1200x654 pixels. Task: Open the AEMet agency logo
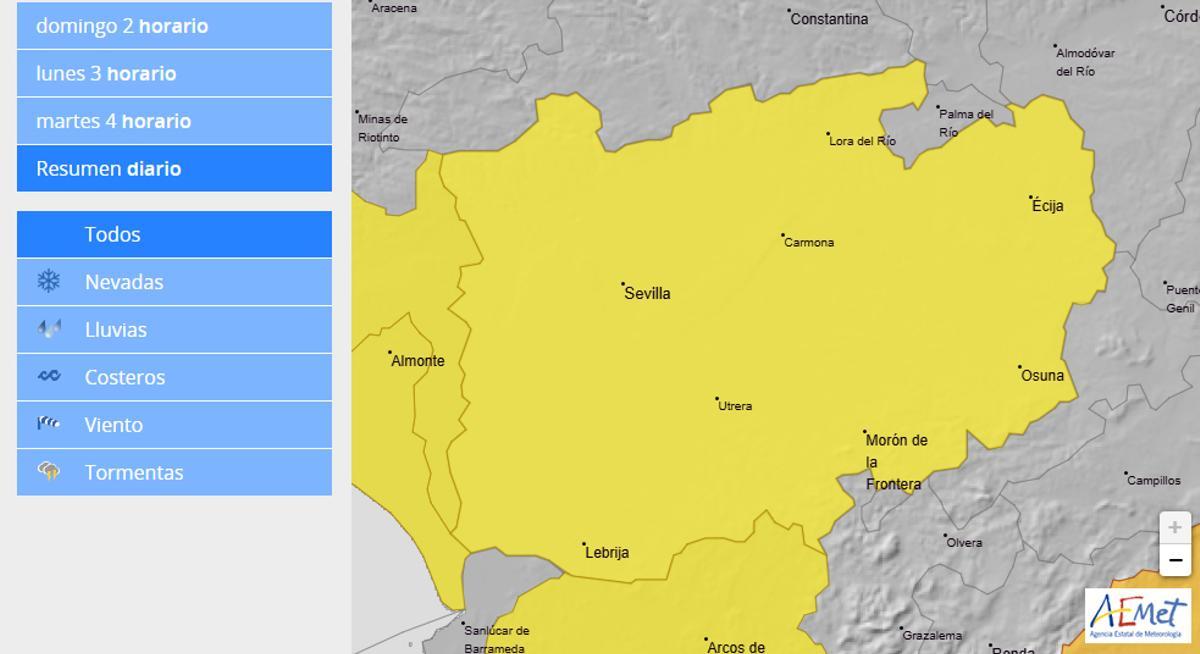click(x=1139, y=615)
